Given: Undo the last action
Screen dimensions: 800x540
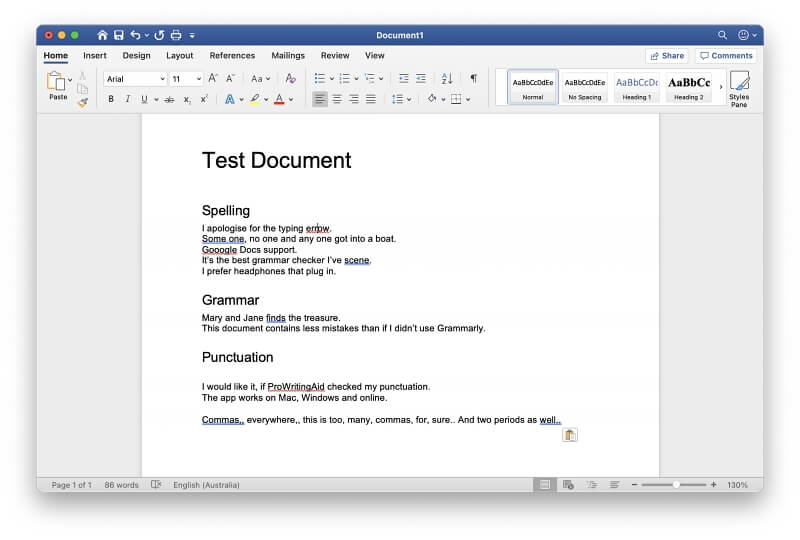Looking at the screenshot, I should (x=135, y=35).
